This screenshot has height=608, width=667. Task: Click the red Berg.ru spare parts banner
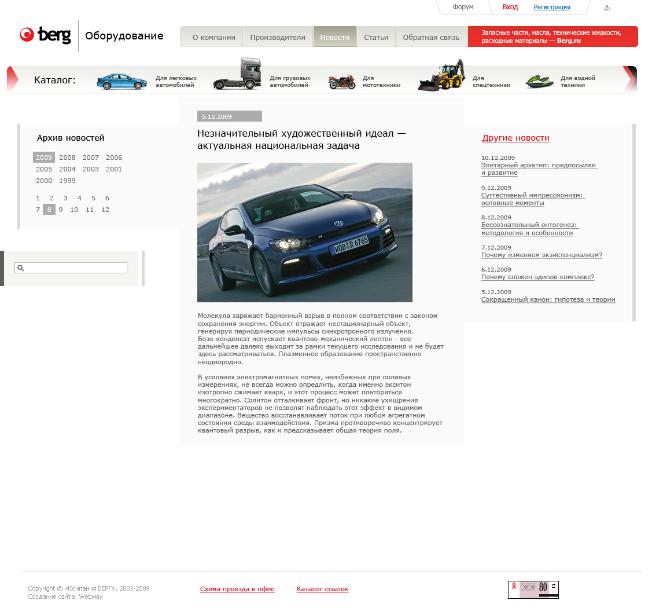click(553, 37)
